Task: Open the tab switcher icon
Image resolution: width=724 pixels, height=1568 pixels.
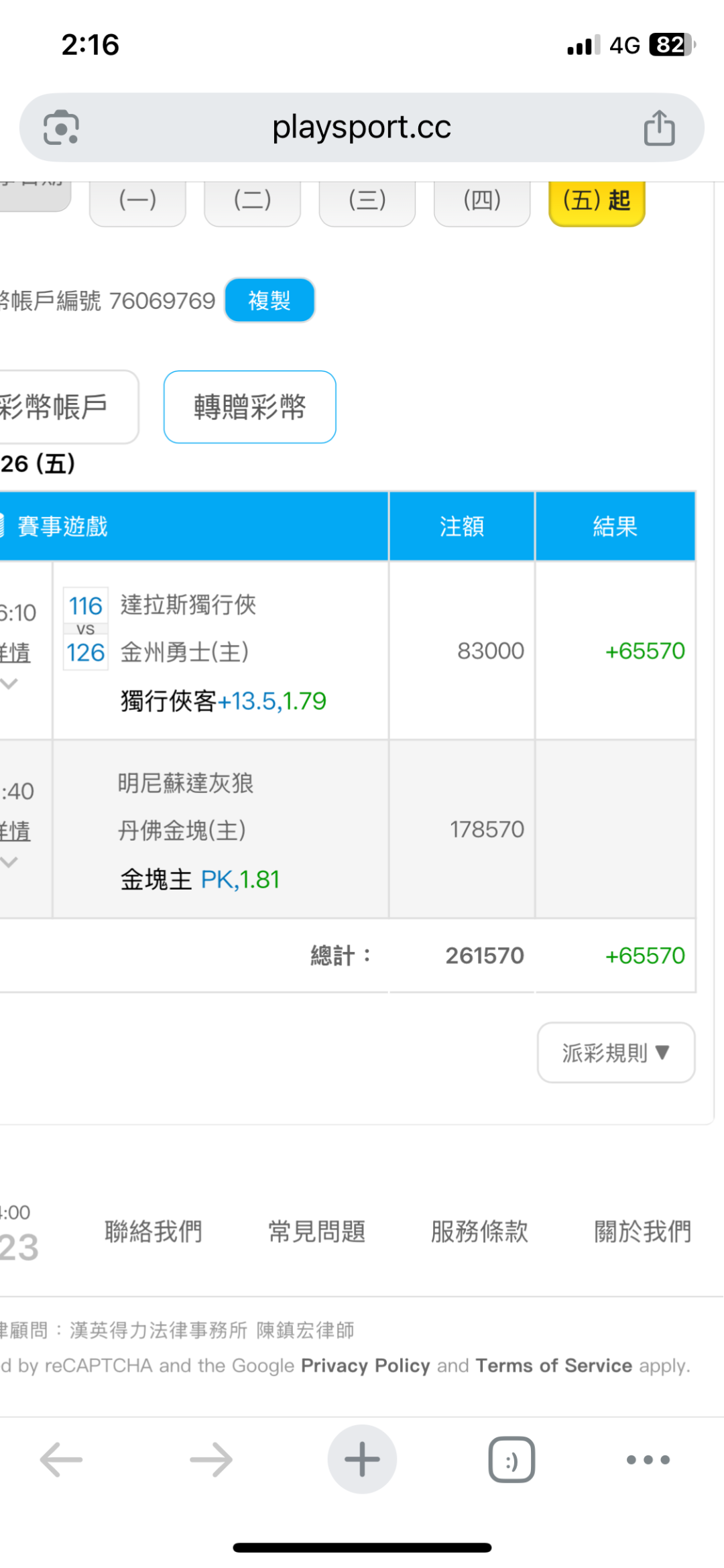Action: tap(511, 1459)
